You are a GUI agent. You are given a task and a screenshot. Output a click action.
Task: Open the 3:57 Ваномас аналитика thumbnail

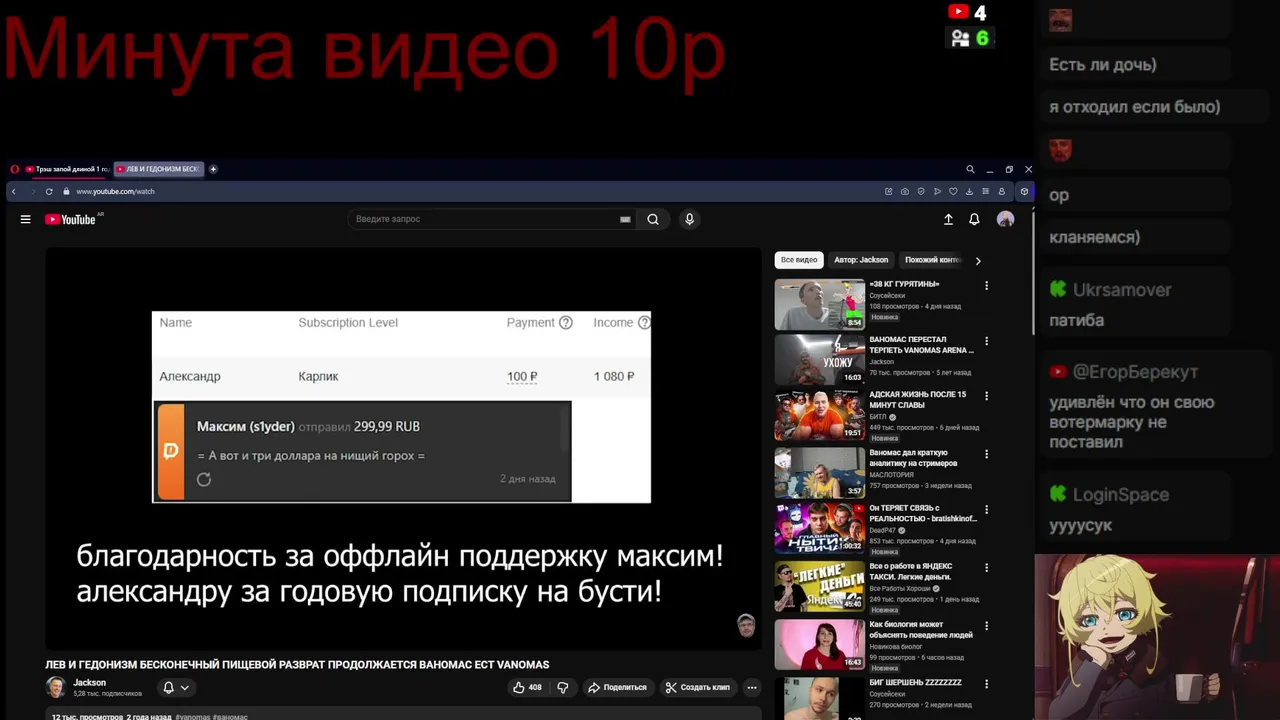coord(820,472)
